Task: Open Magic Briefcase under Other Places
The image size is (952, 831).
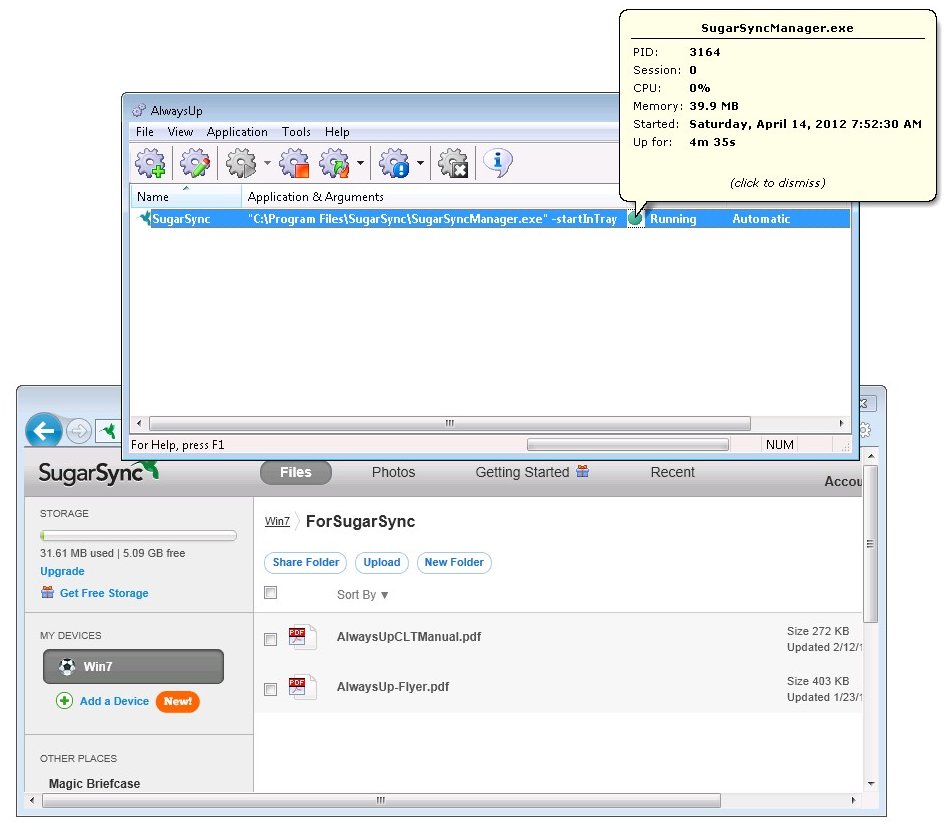Action: (94, 784)
